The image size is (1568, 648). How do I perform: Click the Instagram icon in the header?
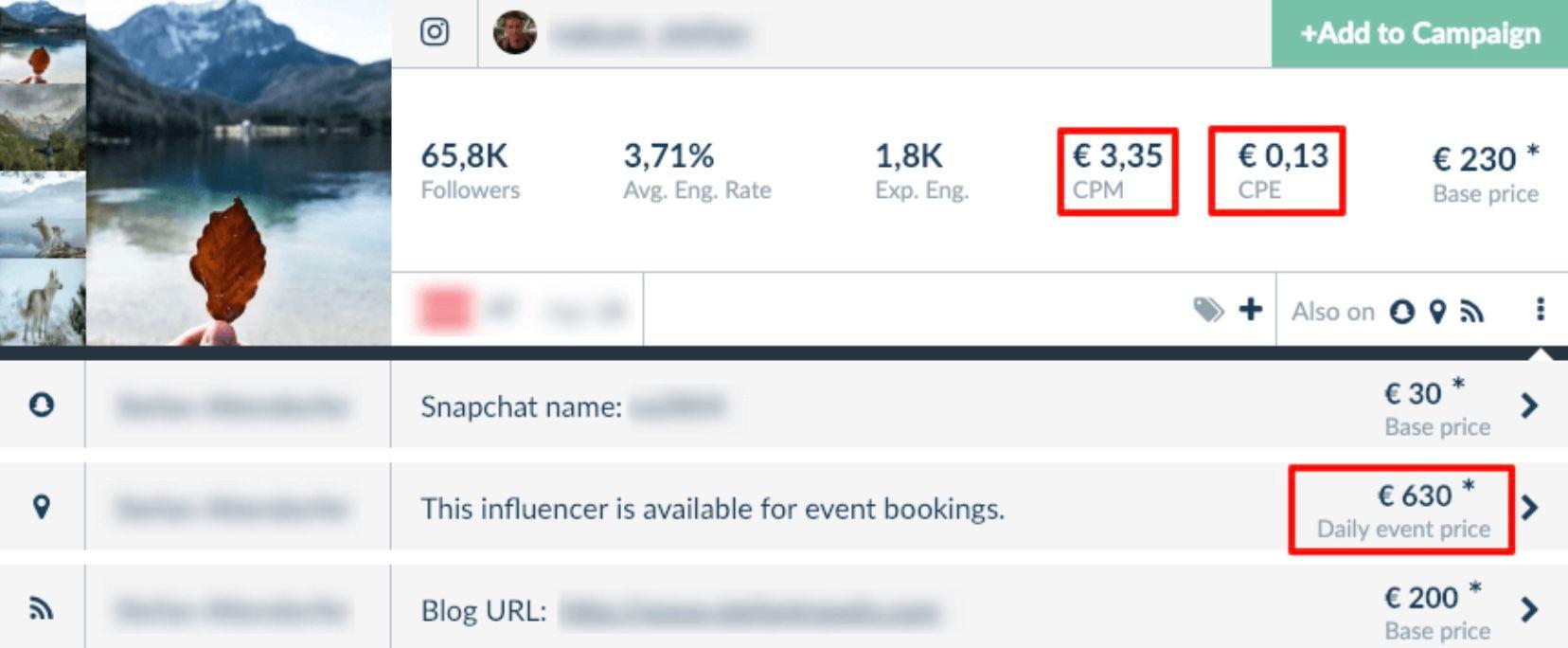435,32
